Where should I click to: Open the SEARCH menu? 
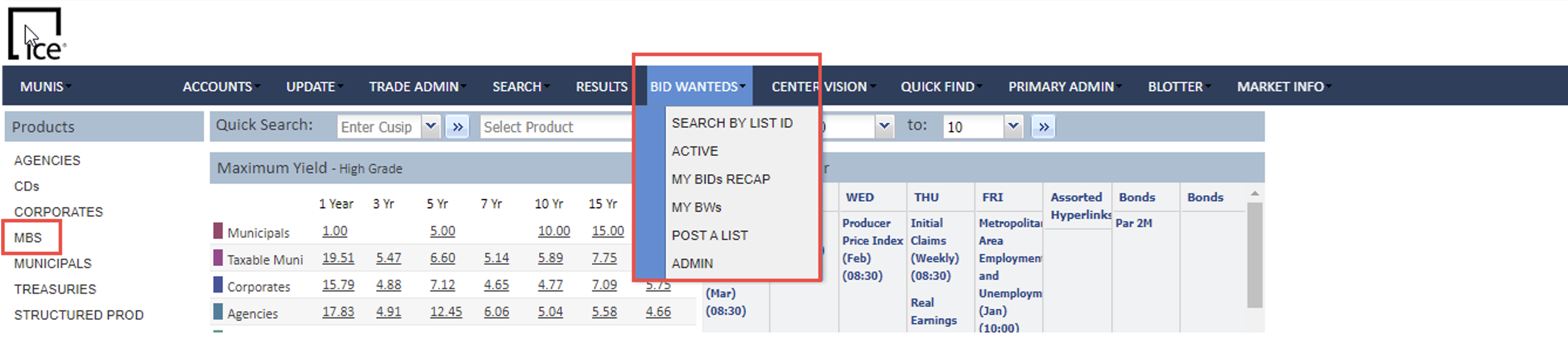(x=520, y=87)
